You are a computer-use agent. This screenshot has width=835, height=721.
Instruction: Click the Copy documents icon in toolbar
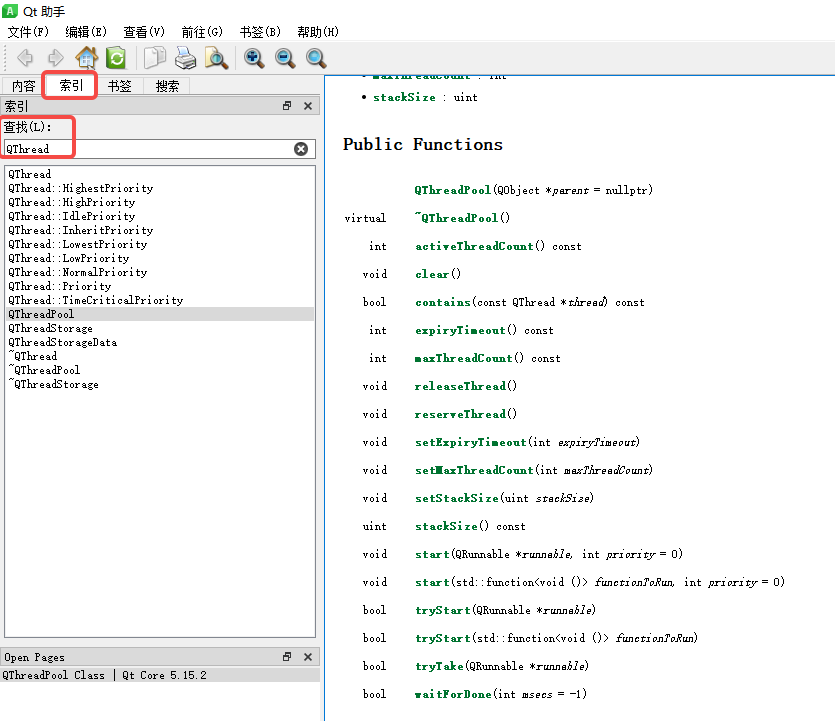(x=155, y=58)
